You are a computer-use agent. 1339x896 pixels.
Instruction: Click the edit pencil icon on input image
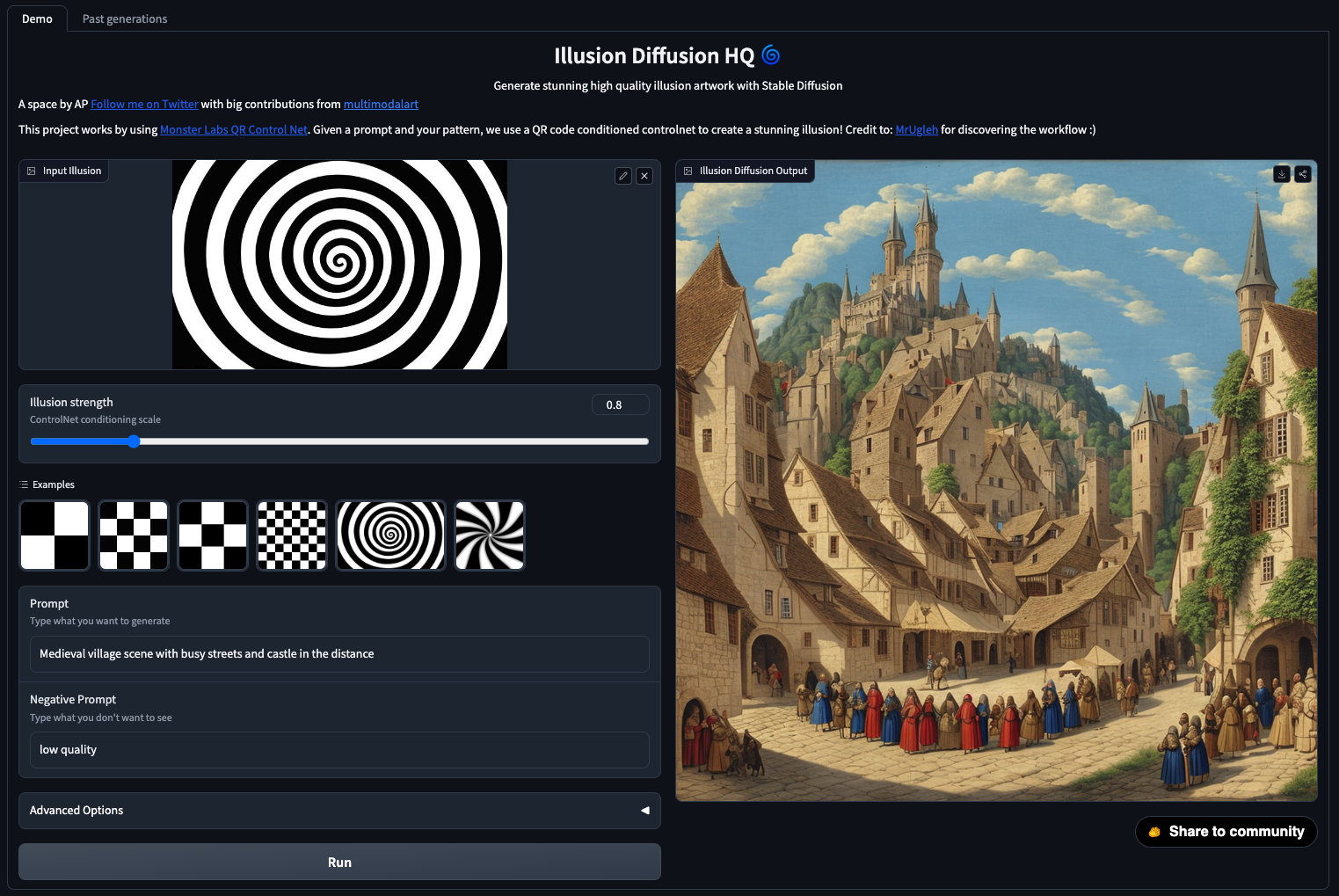click(x=622, y=176)
